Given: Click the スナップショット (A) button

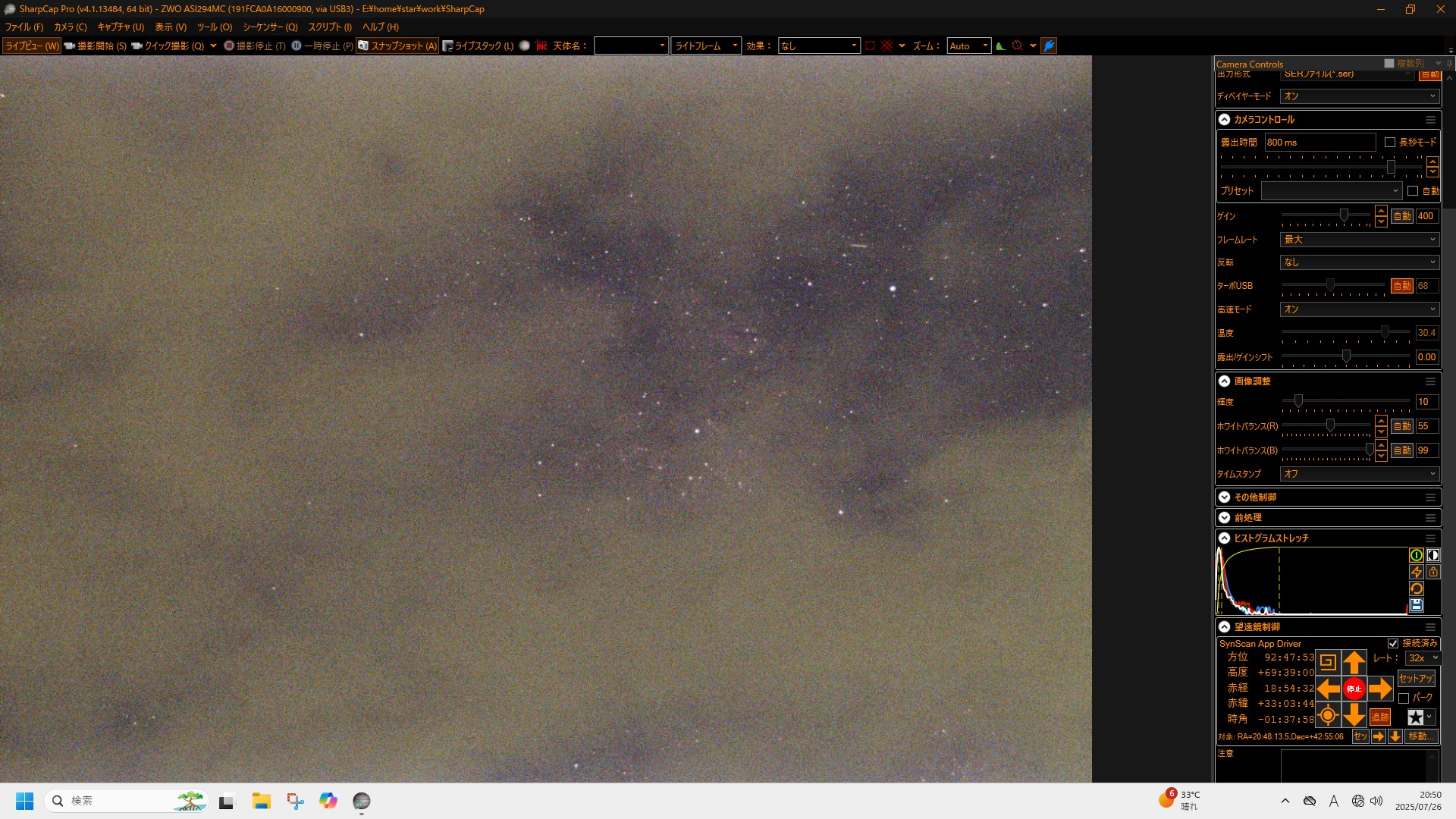Looking at the screenshot, I should (x=398, y=46).
